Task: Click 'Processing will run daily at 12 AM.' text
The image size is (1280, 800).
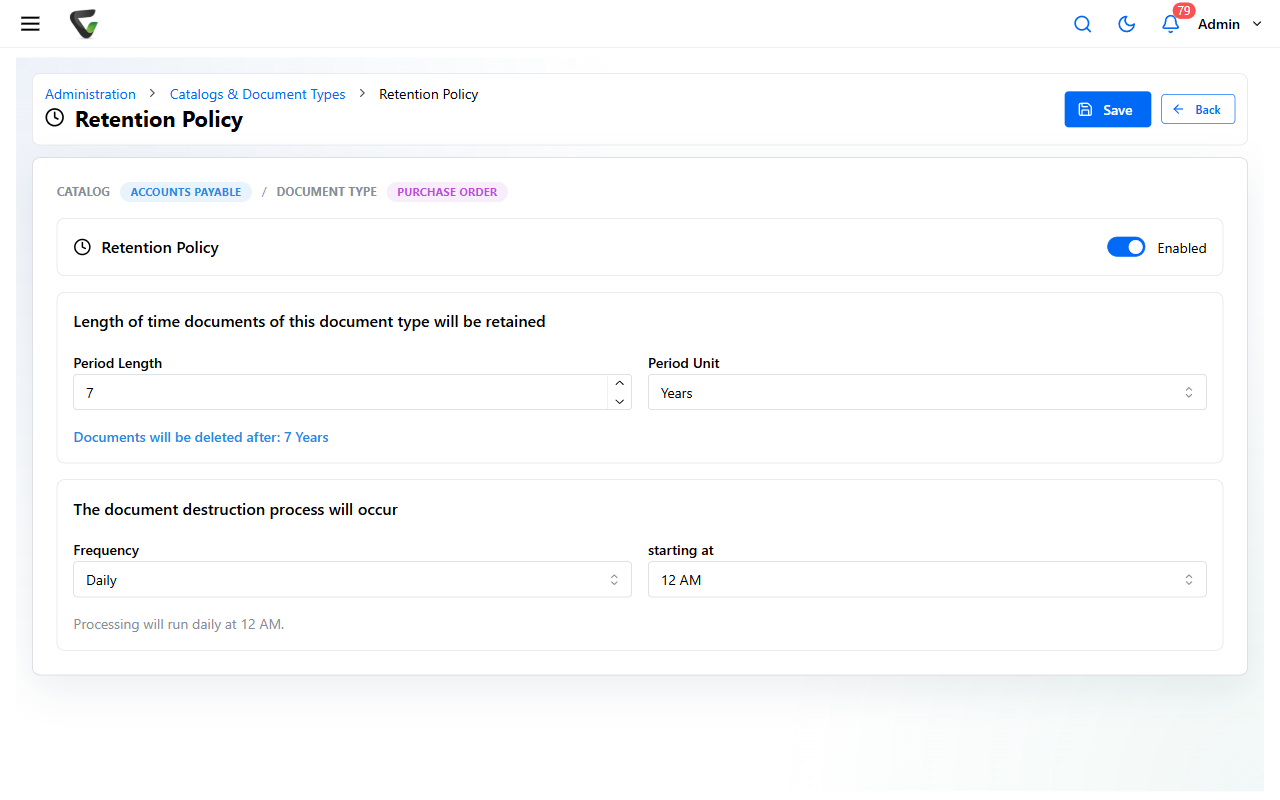Action: coord(179,624)
